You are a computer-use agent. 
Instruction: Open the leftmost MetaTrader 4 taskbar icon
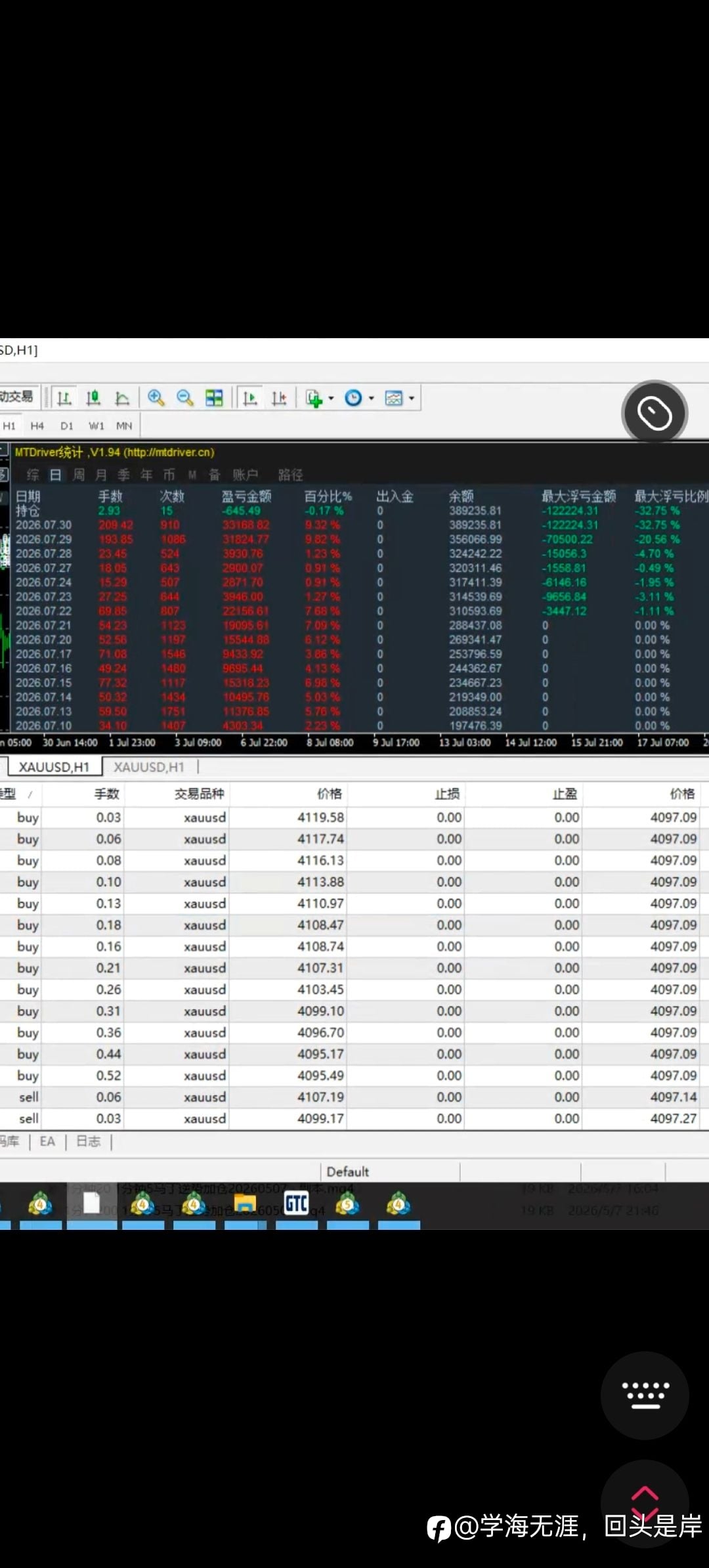pyautogui.click(x=40, y=1204)
